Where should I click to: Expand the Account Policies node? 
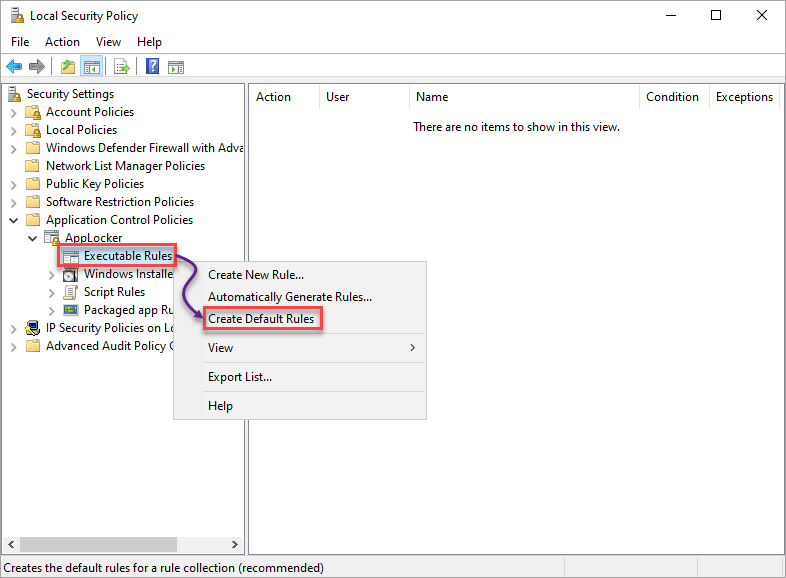coord(14,113)
